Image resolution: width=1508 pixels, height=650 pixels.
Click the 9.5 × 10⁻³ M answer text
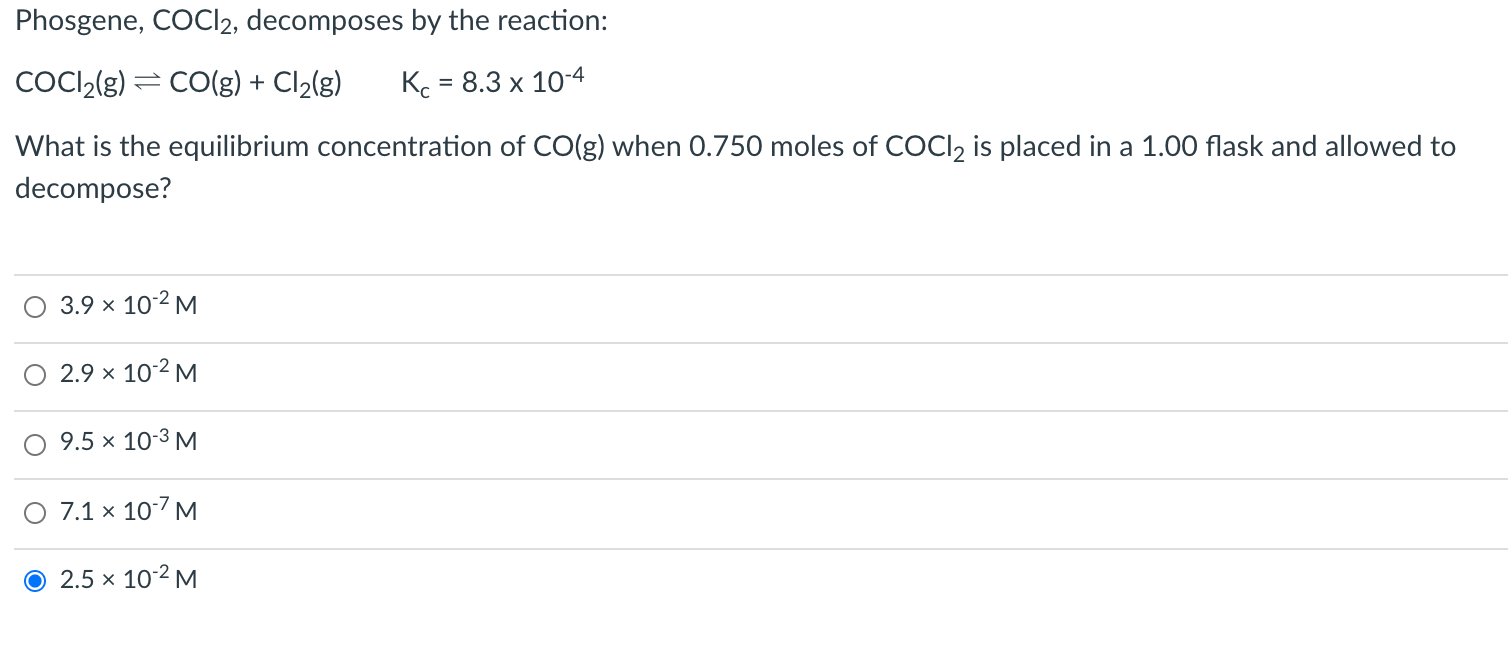[128, 443]
